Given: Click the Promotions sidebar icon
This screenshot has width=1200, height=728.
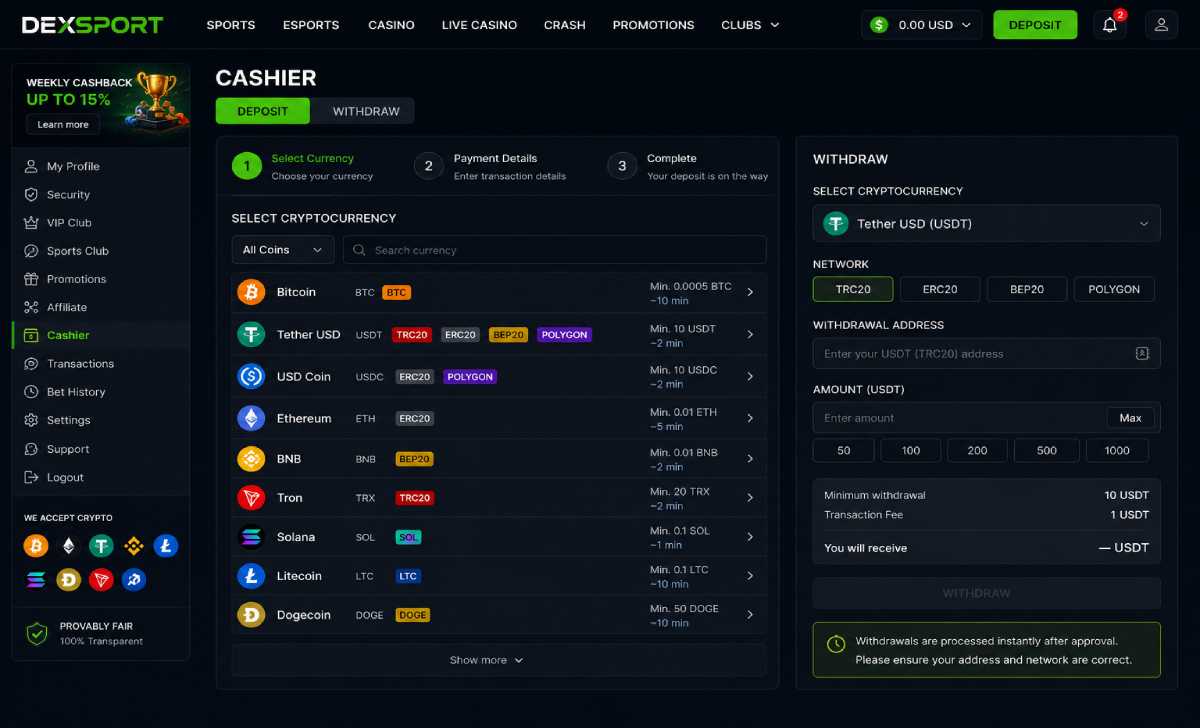Looking at the screenshot, I should pyautogui.click(x=31, y=279).
